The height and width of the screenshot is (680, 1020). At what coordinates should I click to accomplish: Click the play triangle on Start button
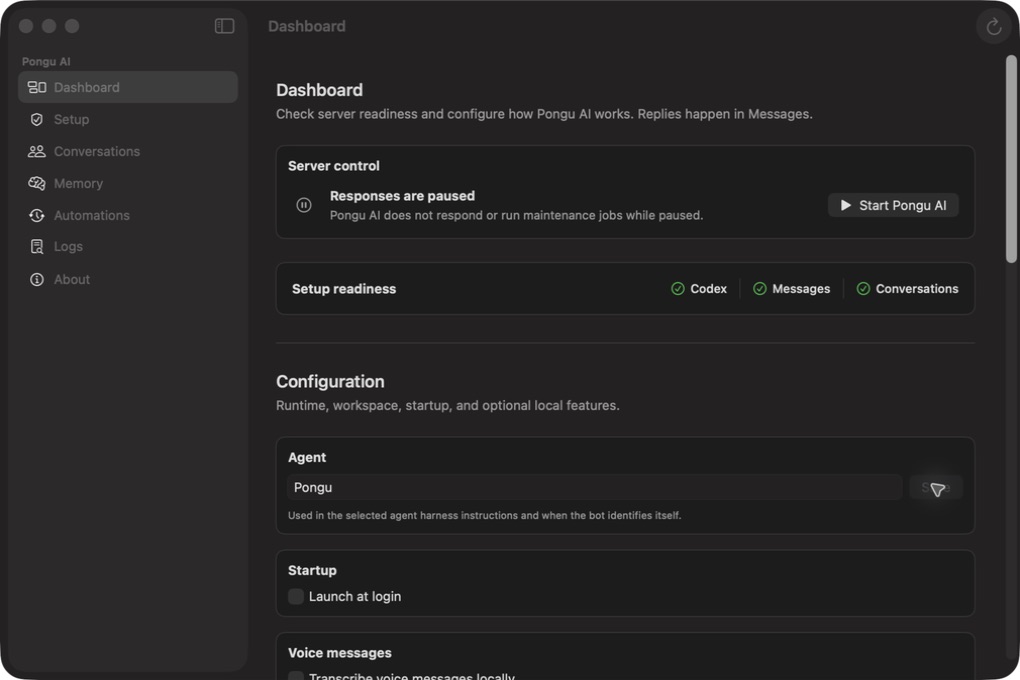[846, 205]
